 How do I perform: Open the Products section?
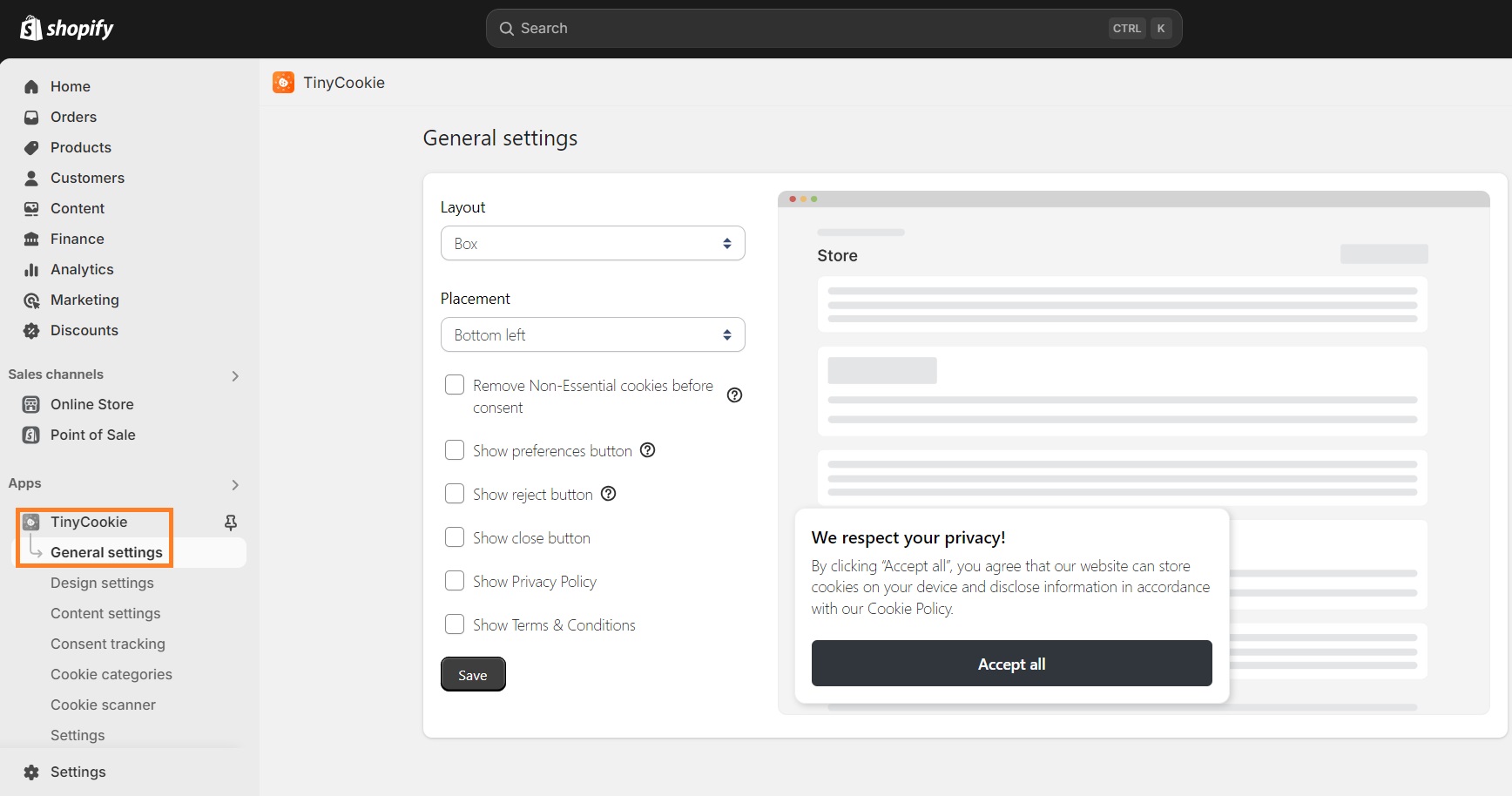(80, 147)
